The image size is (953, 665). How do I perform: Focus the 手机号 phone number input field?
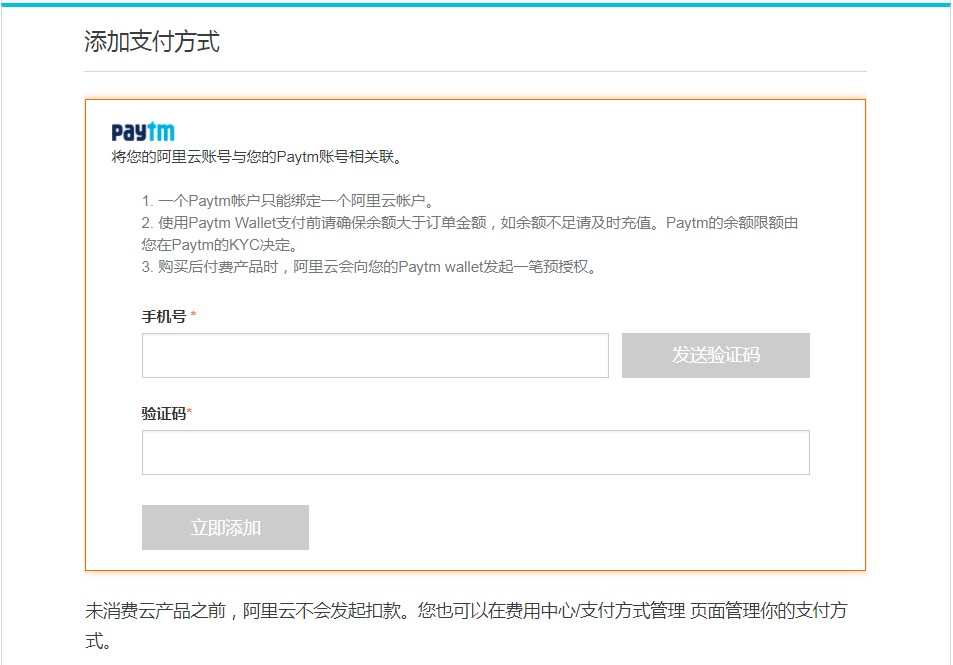375,355
